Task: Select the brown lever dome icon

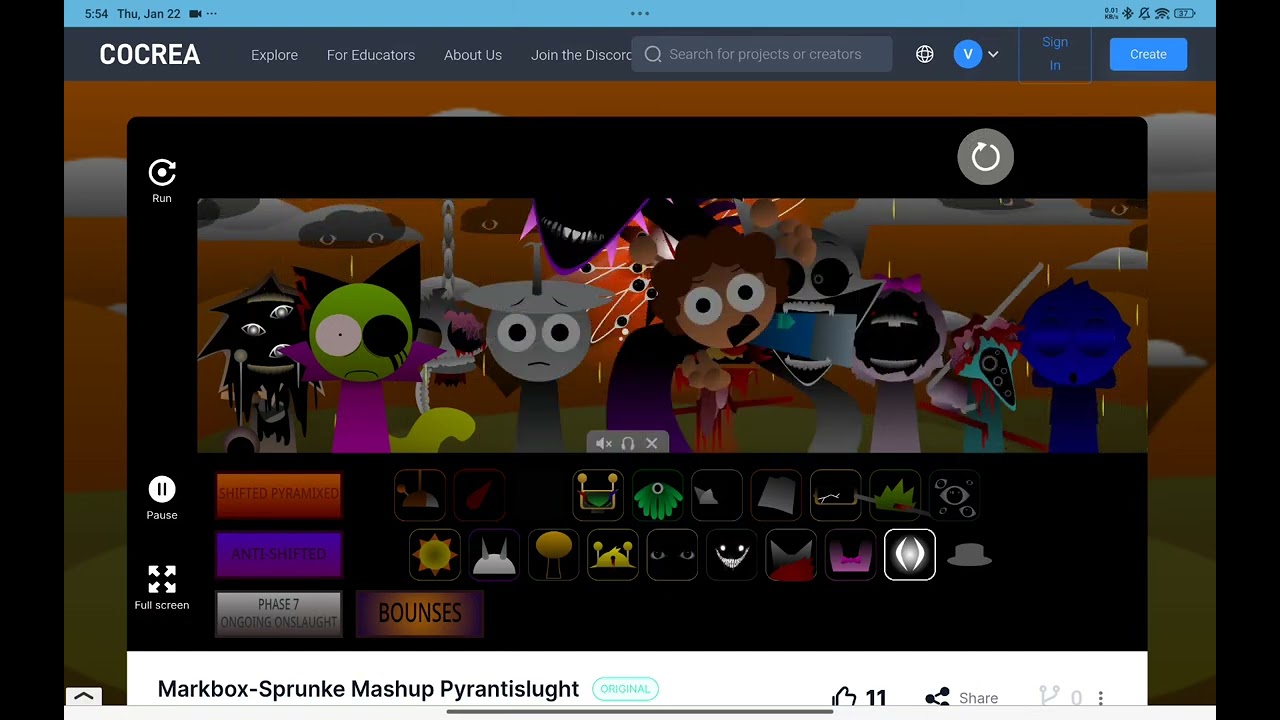Action: (419, 495)
